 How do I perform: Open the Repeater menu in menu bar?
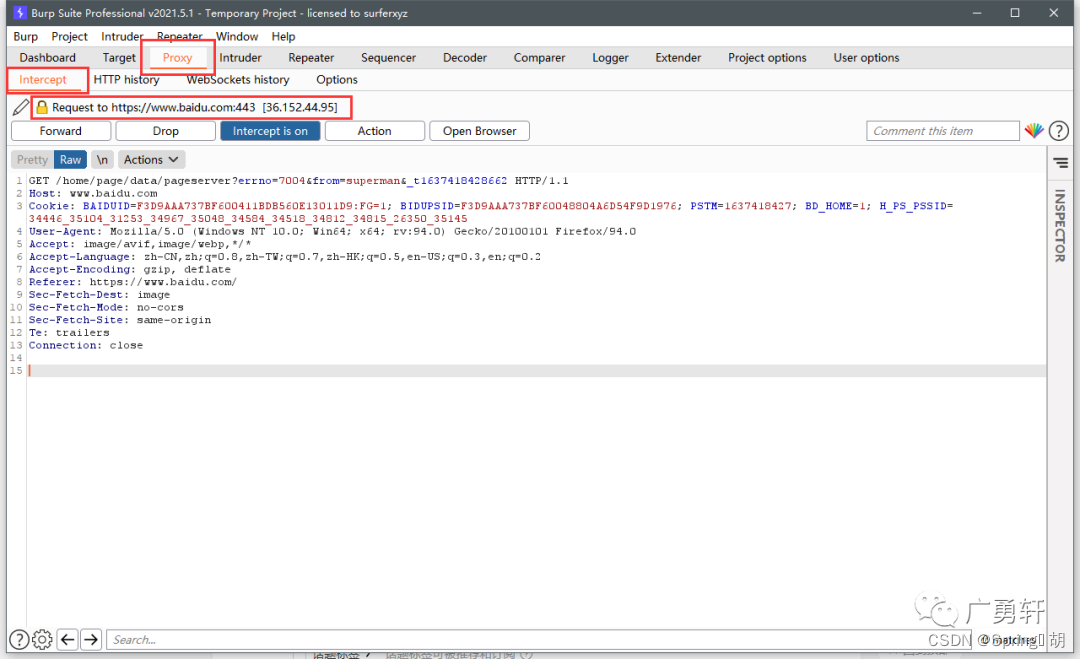click(179, 36)
